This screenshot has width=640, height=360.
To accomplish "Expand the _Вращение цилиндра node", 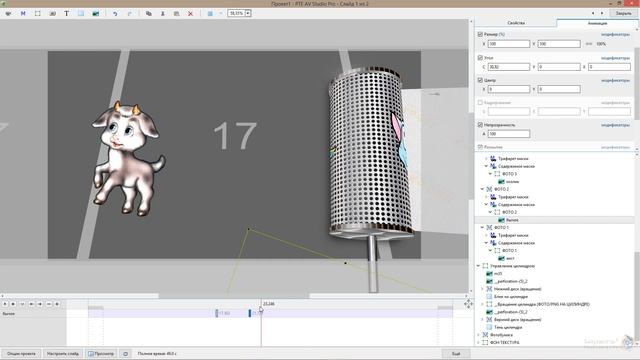I will pyautogui.click(x=482, y=304).
